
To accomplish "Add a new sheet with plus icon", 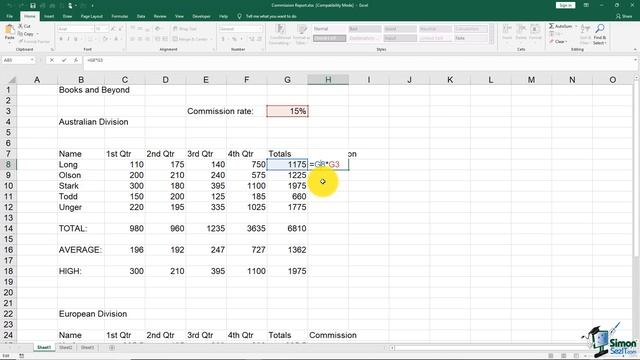I will (112, 348).
